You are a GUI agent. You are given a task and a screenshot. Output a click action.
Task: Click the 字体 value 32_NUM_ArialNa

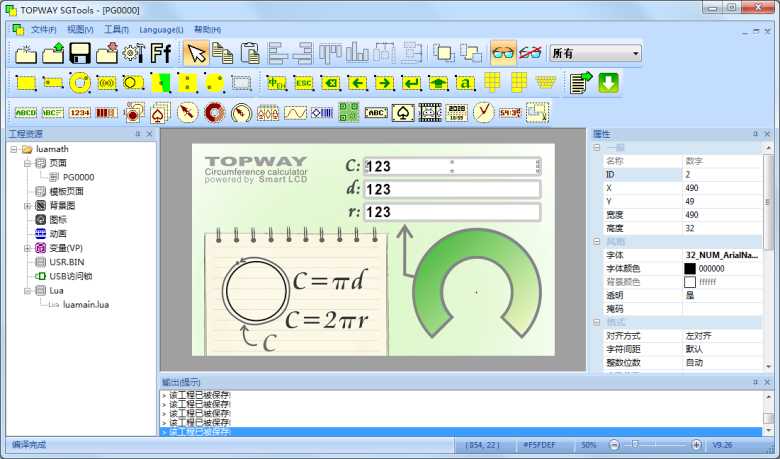[722, 255]
